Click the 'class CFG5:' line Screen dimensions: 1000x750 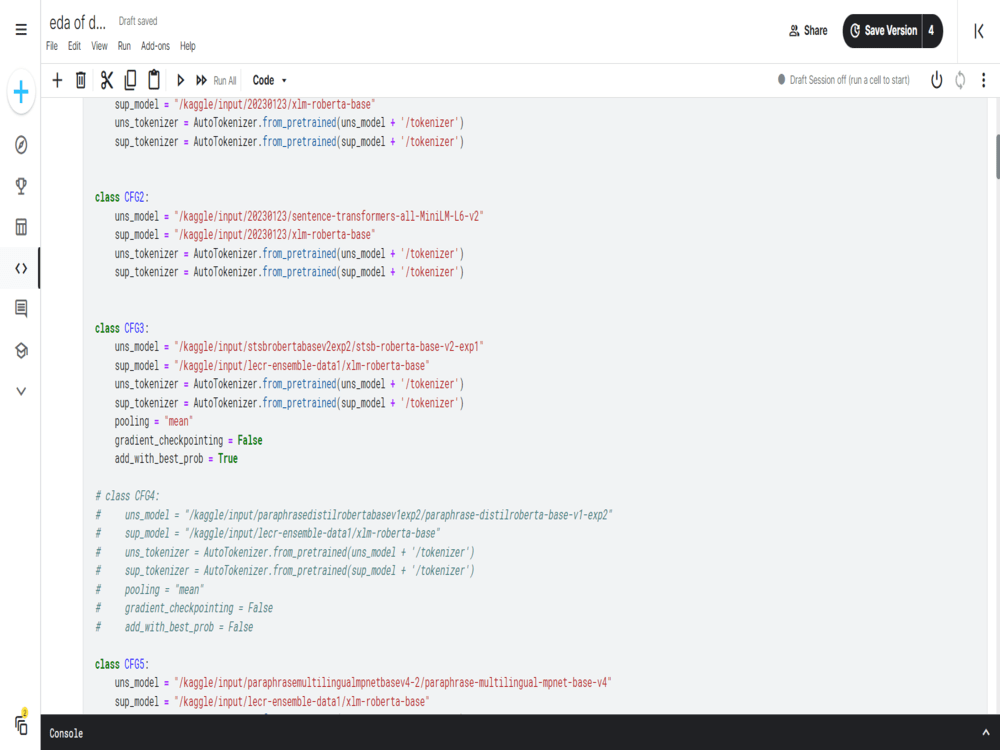pyautogui.click(x=122, y=665)
